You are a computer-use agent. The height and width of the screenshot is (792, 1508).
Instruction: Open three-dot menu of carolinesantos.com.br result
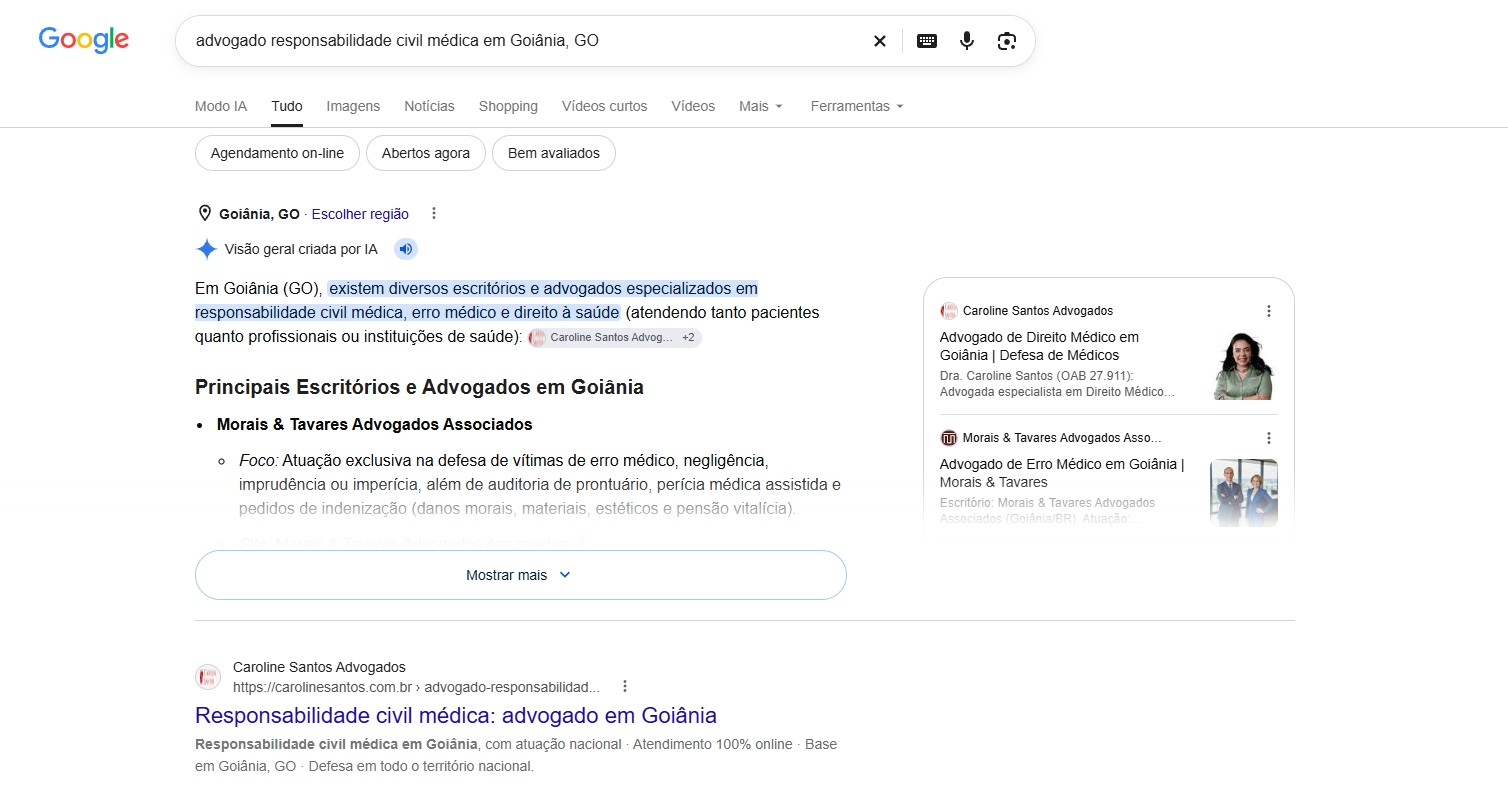point(625,686)
